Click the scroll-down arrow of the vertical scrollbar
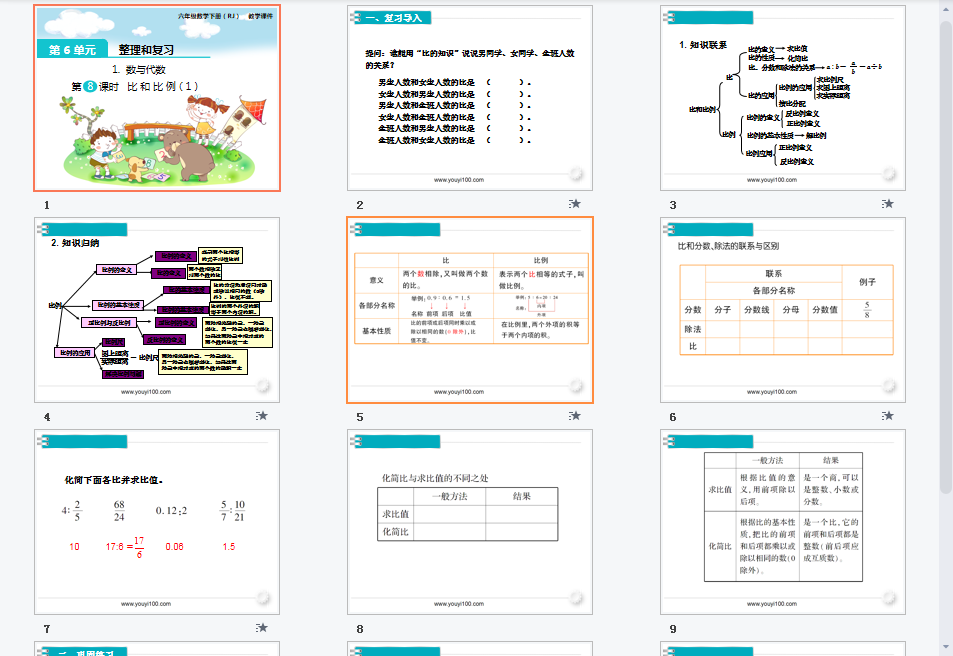953x656 pixels. pyautogui.click(x=946, y=648)
